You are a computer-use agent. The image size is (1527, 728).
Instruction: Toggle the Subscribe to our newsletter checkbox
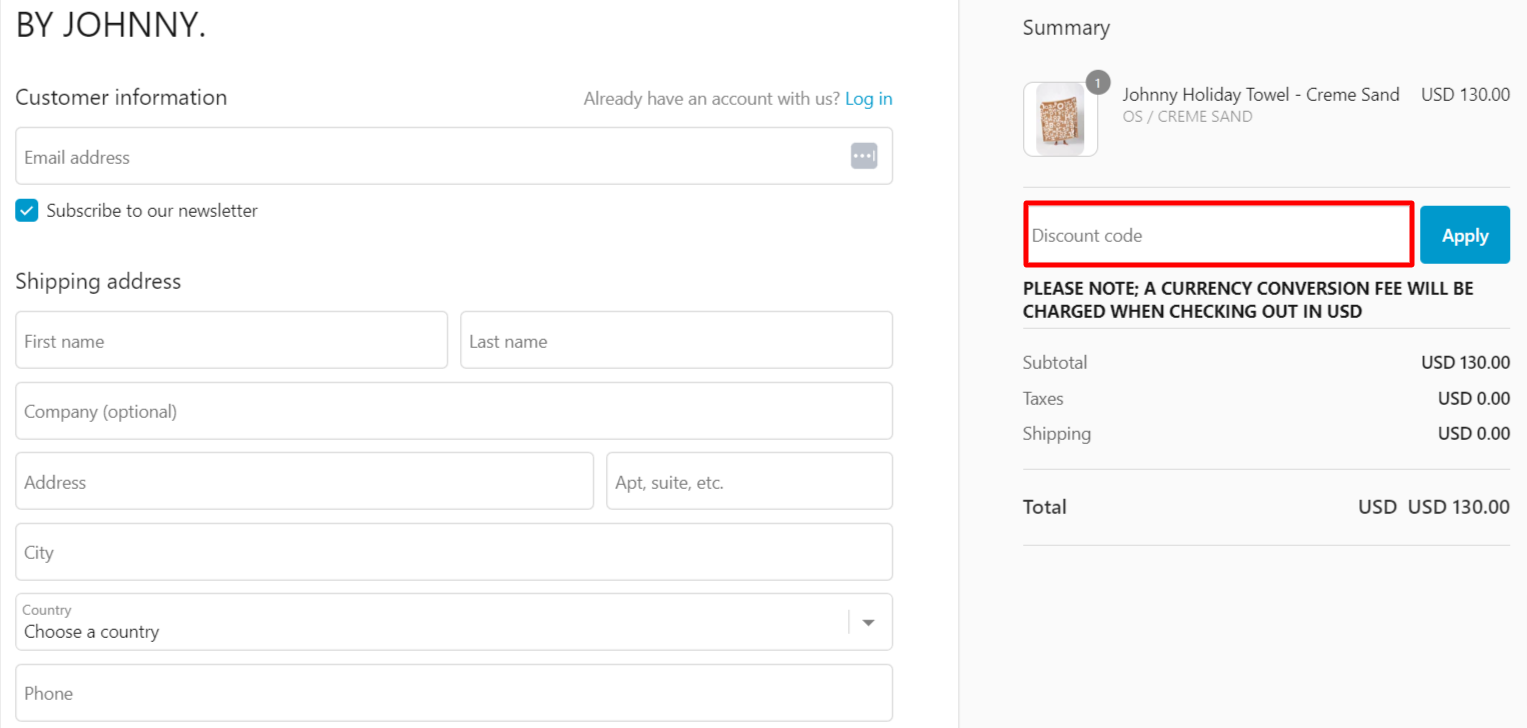tap(27, 211)
